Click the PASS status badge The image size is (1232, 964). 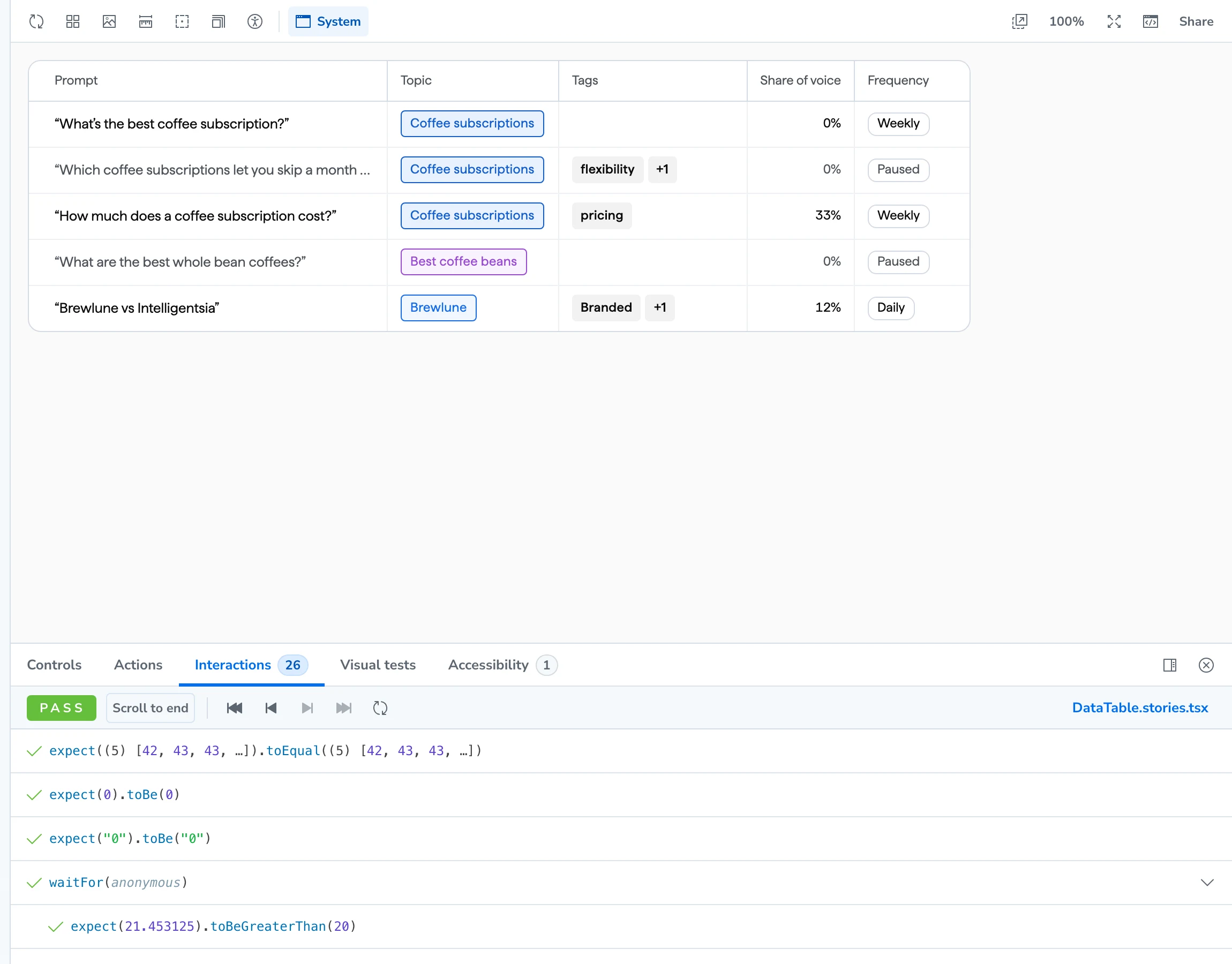pyautogui.click(x=62, y=708)
